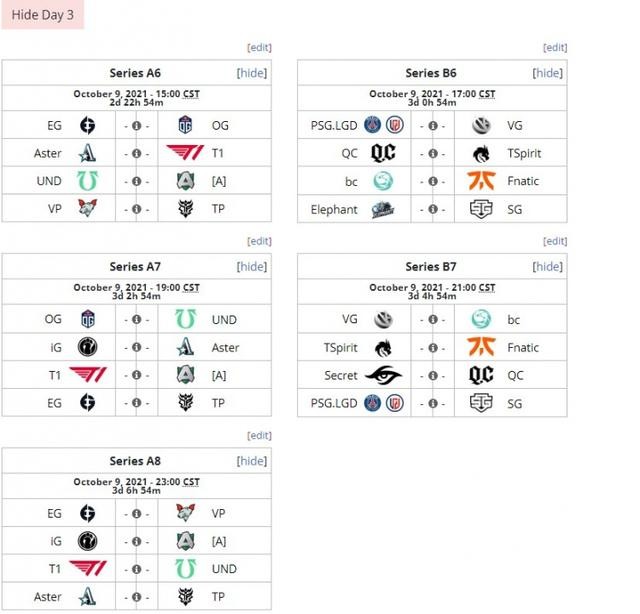
Task: Click the edit link above Series A7
Action: click(x=259, y=241)
